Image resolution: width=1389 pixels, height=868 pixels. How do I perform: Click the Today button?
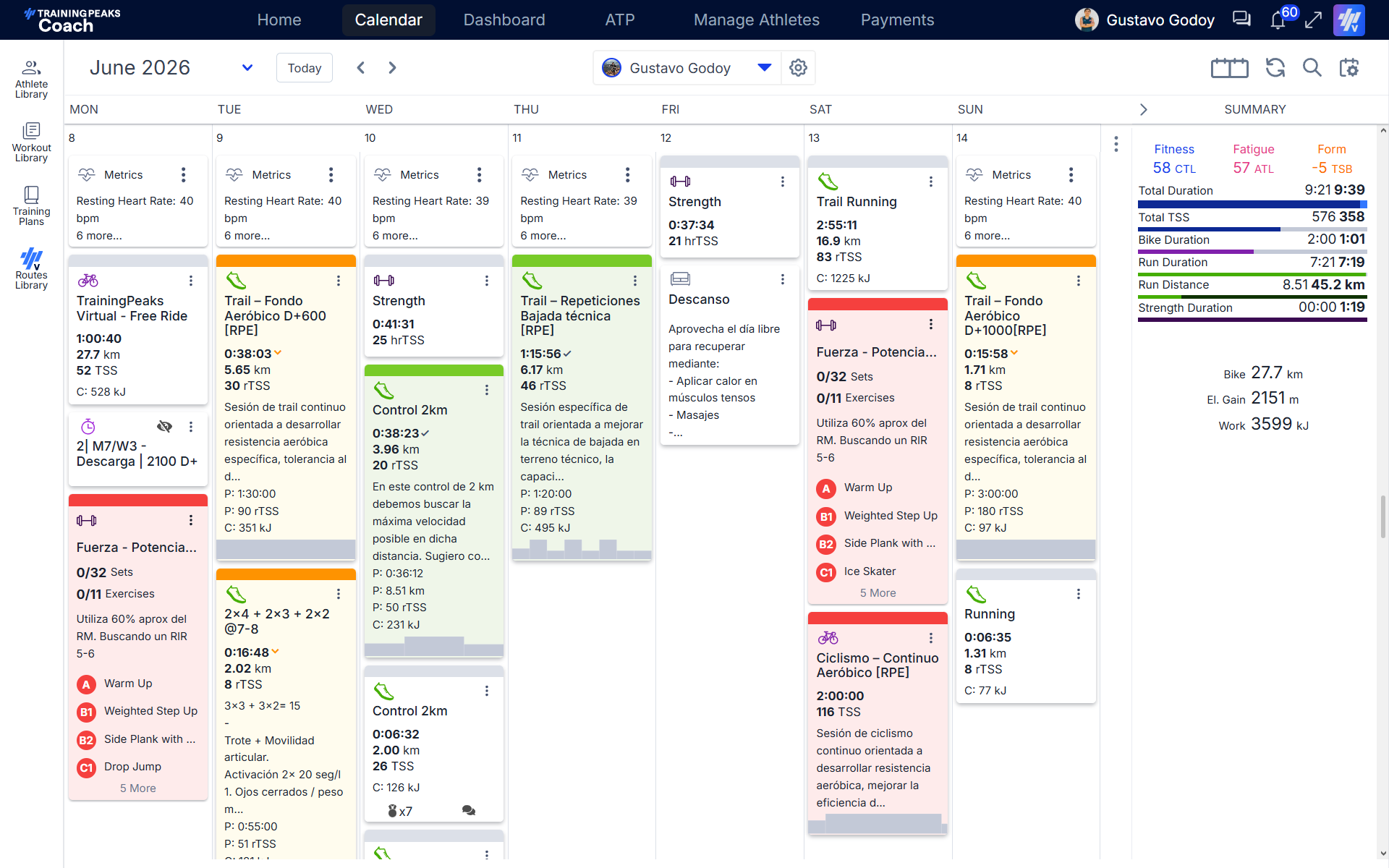pos(305,68)
